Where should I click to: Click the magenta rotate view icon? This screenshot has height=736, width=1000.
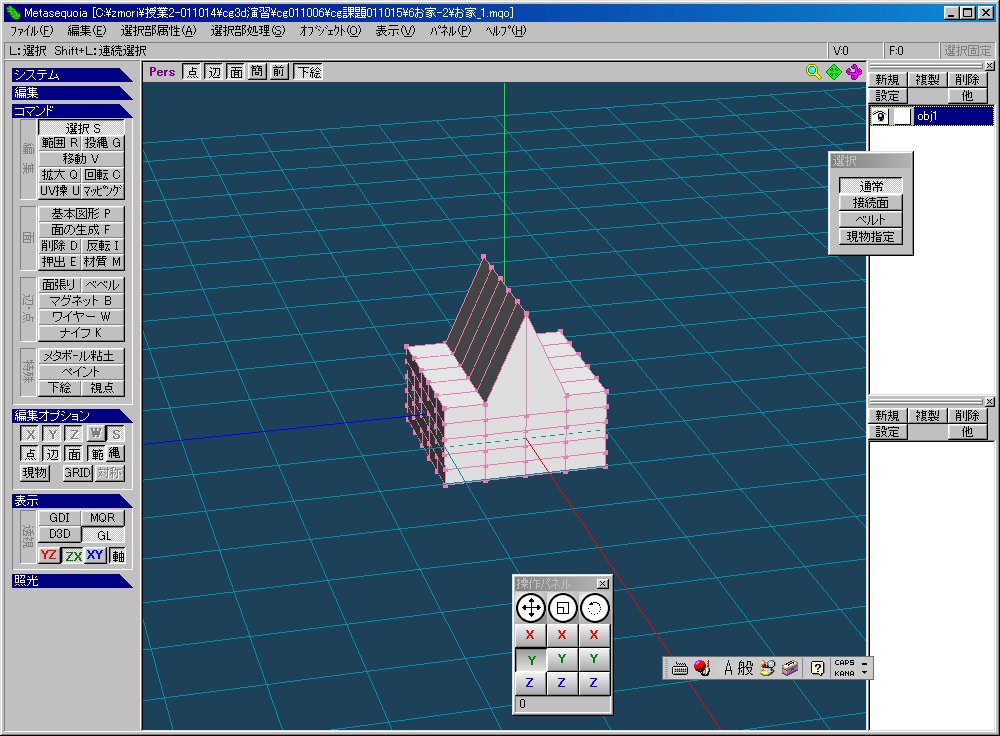click(854, 72)
